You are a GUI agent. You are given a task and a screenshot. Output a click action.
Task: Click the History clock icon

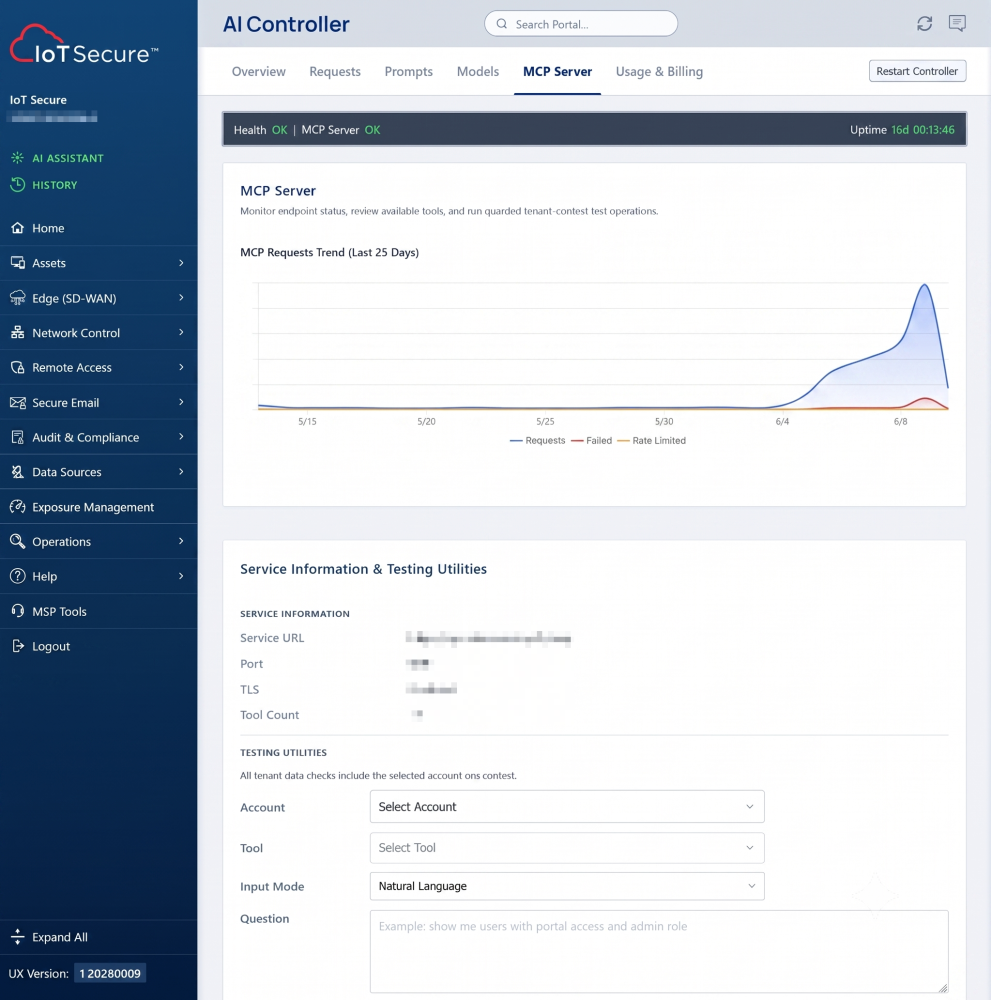(18, 184)
